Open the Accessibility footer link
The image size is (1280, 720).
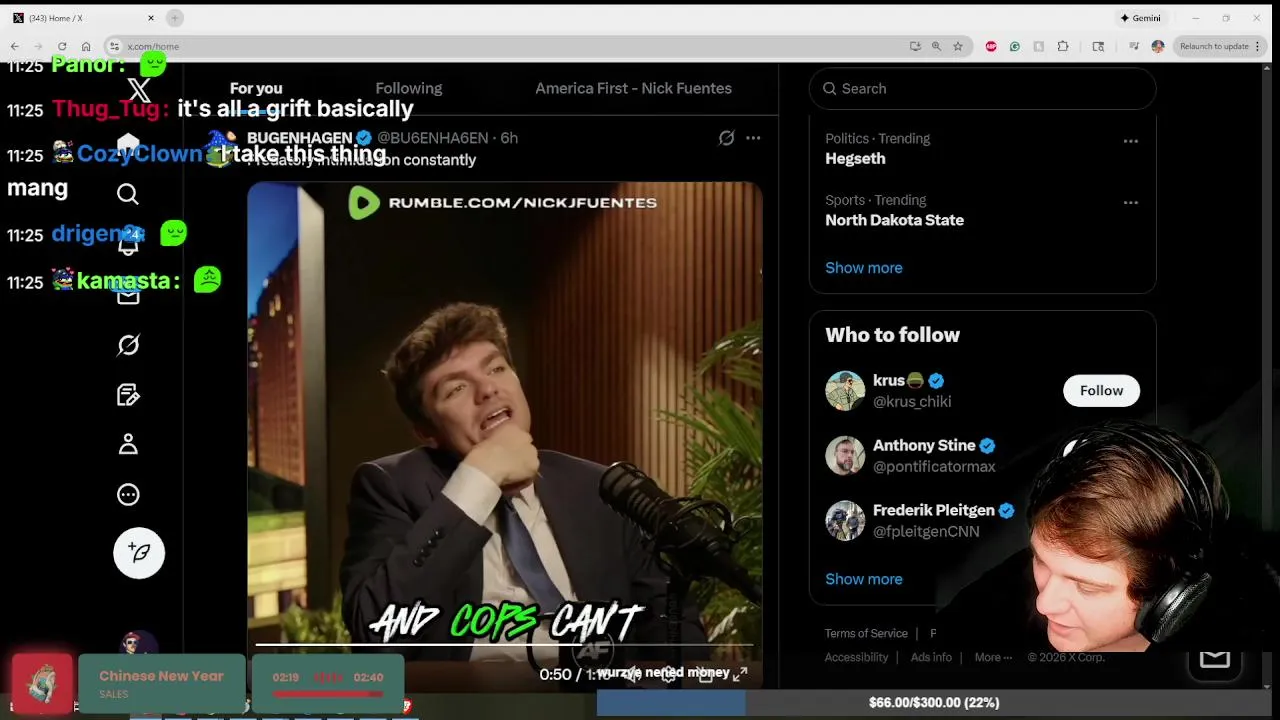(x=856, y=657)
